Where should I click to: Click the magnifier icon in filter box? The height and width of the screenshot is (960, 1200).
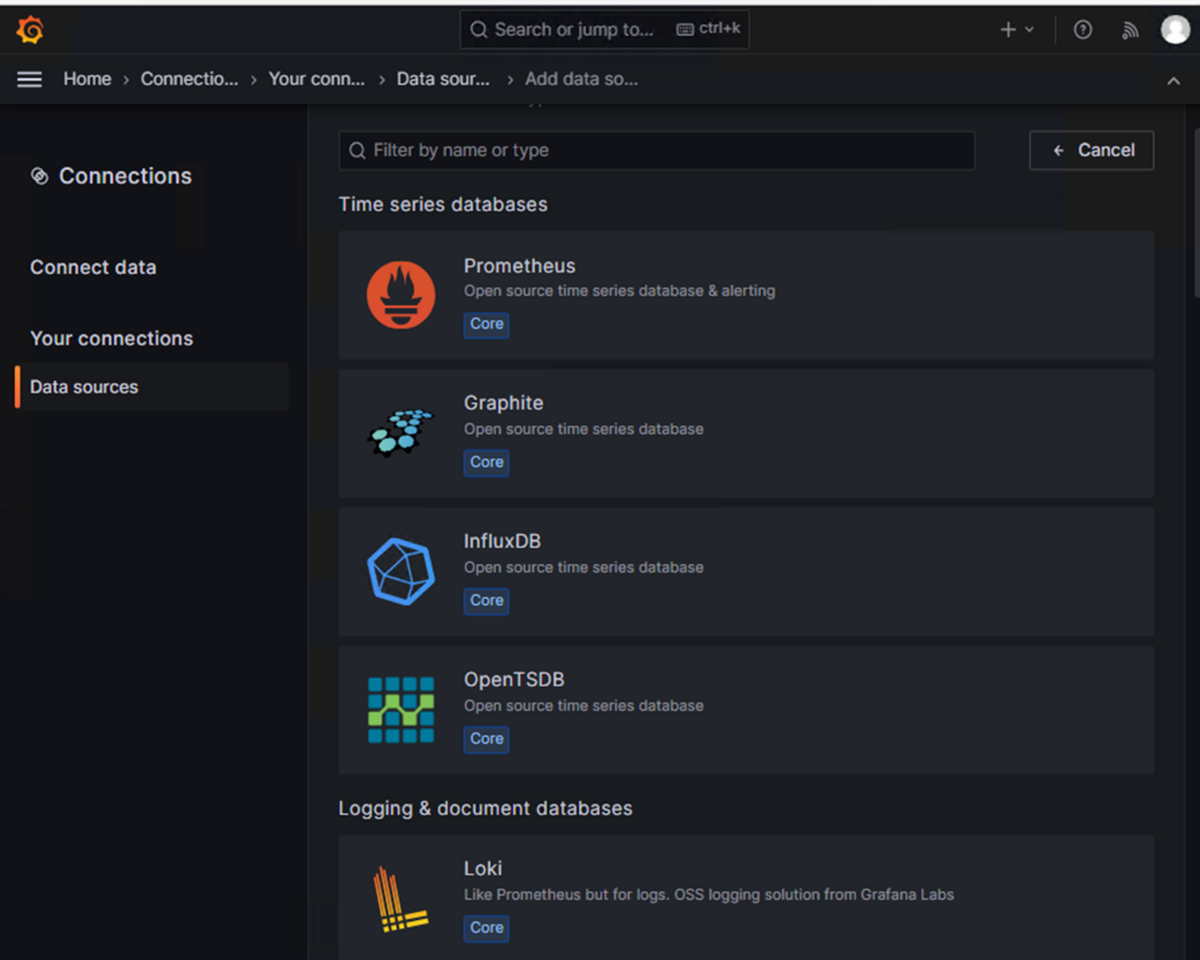357,151
